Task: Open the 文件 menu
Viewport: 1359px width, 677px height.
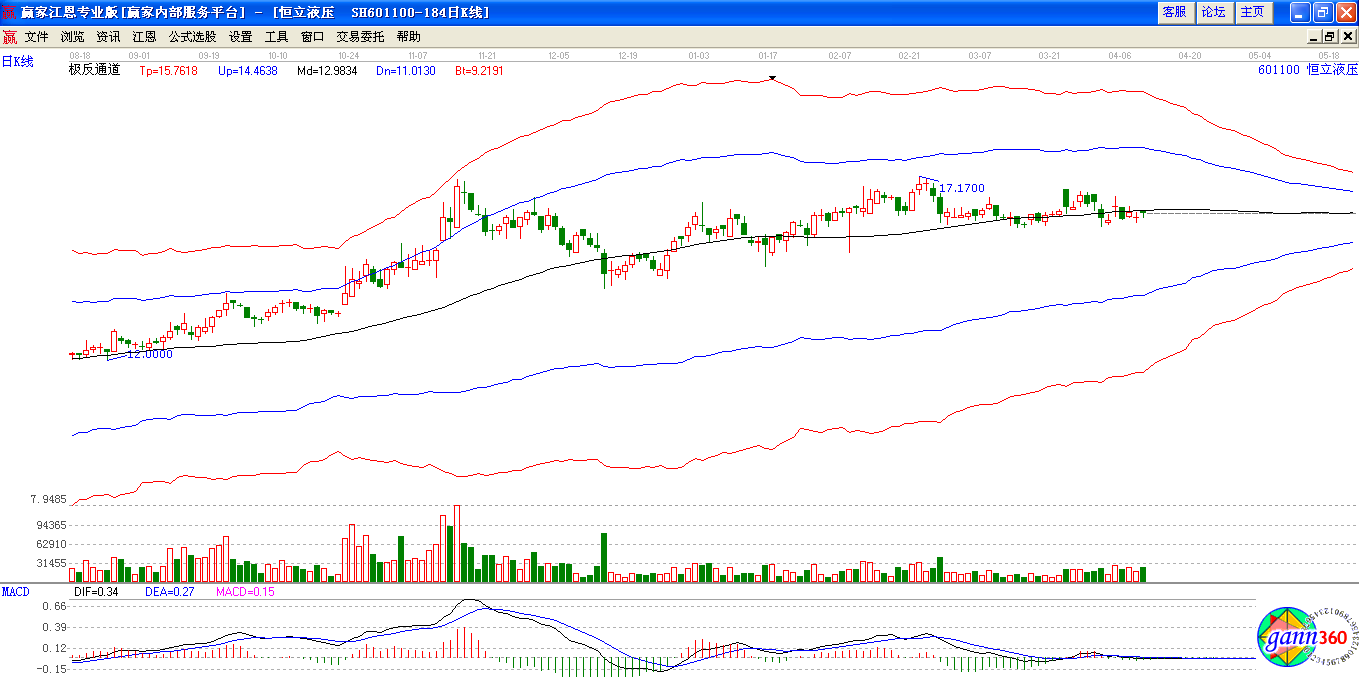Action: (x=37, y=37)
